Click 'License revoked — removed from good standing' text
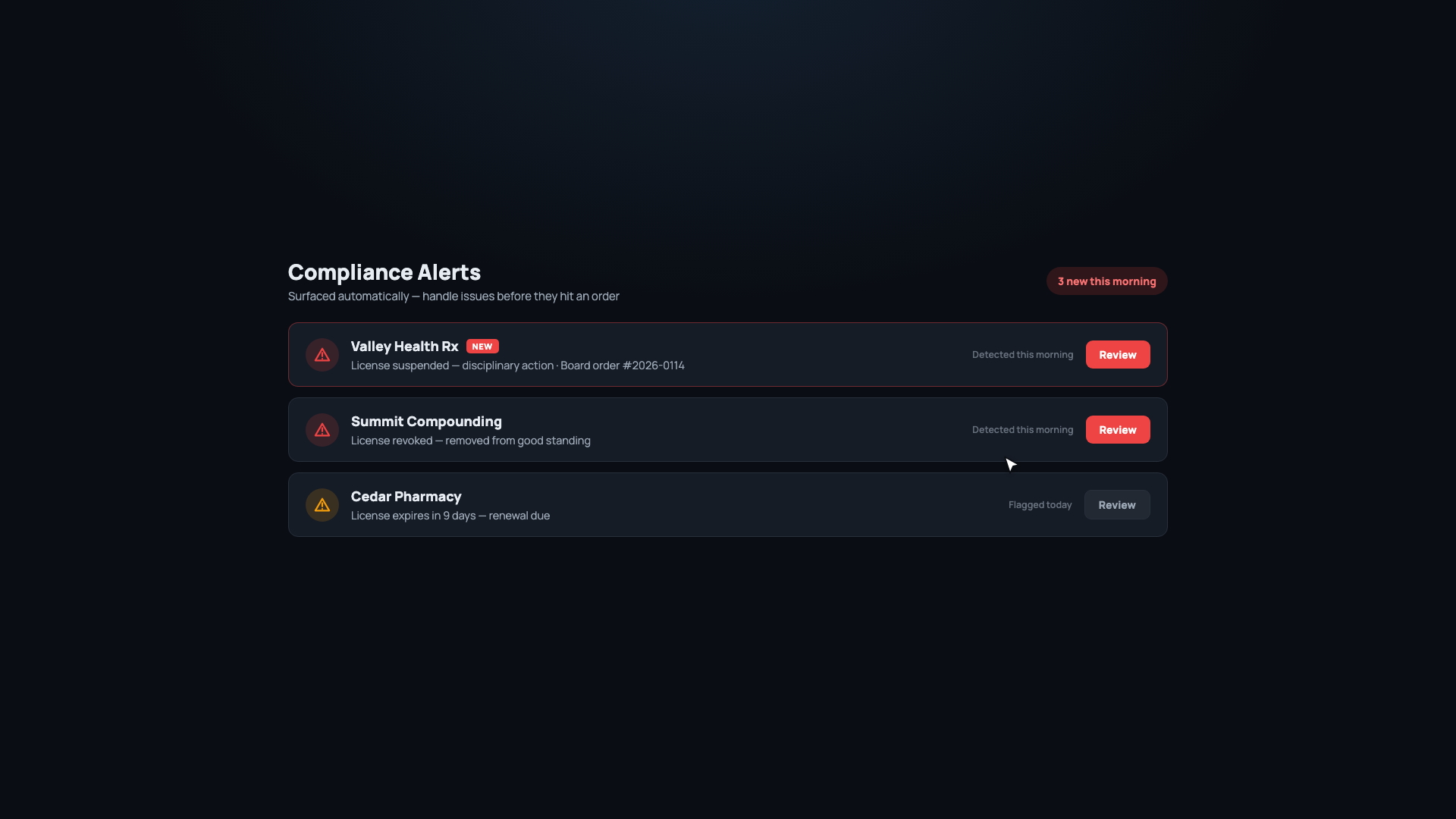The height and width of the screenshot is (819, 1456). click(470, 441)
